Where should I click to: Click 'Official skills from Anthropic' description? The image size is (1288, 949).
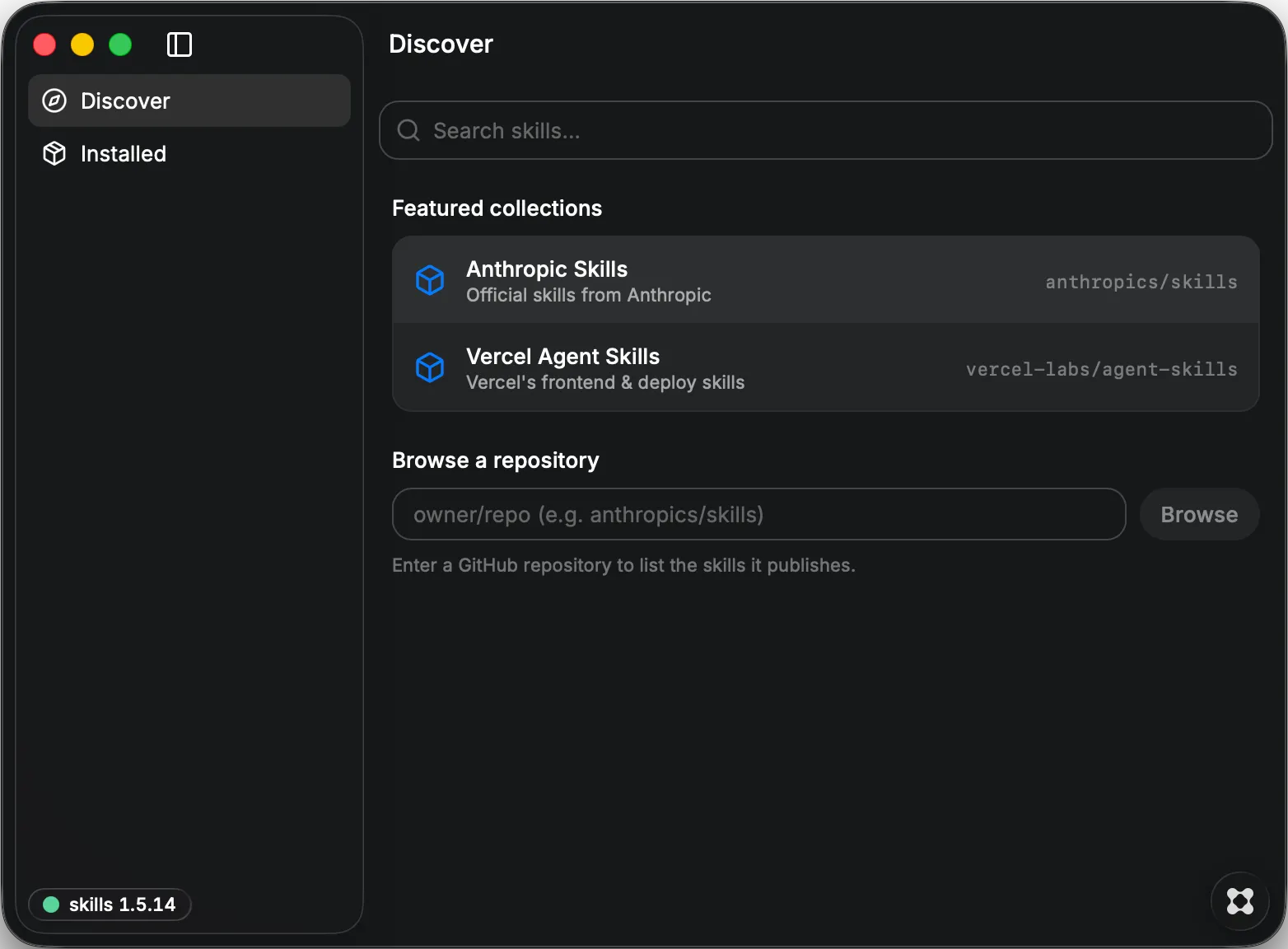tap(589, 295)
